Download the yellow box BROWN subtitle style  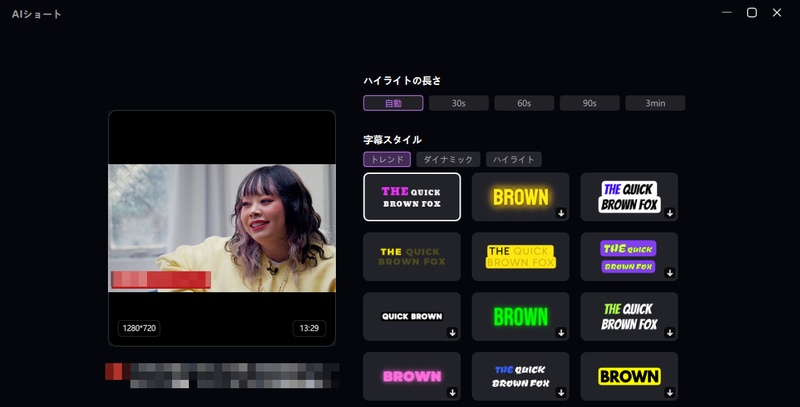[x=670, y=392]
